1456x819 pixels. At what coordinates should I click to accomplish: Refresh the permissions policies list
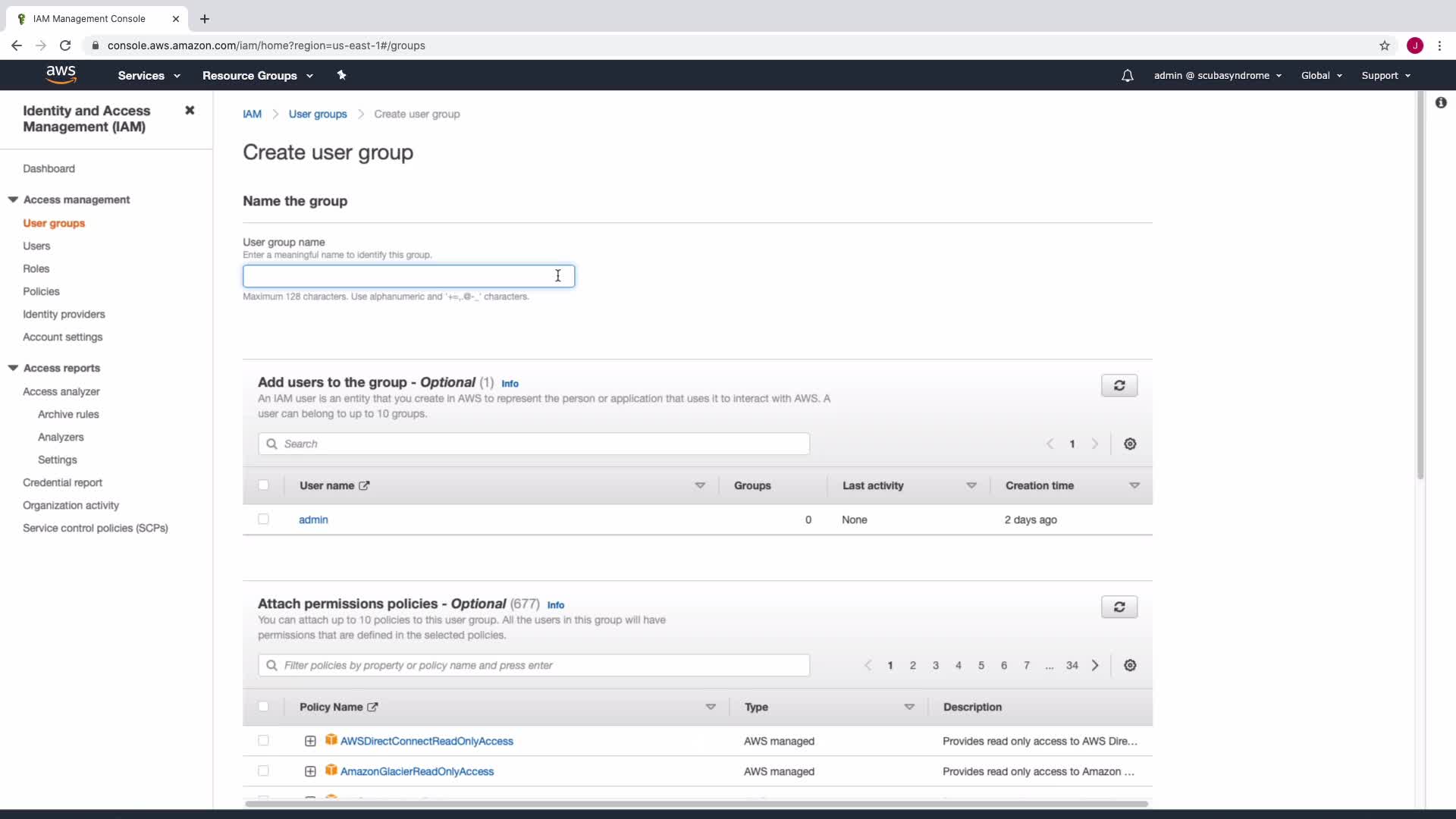[x=1119, y=607]
